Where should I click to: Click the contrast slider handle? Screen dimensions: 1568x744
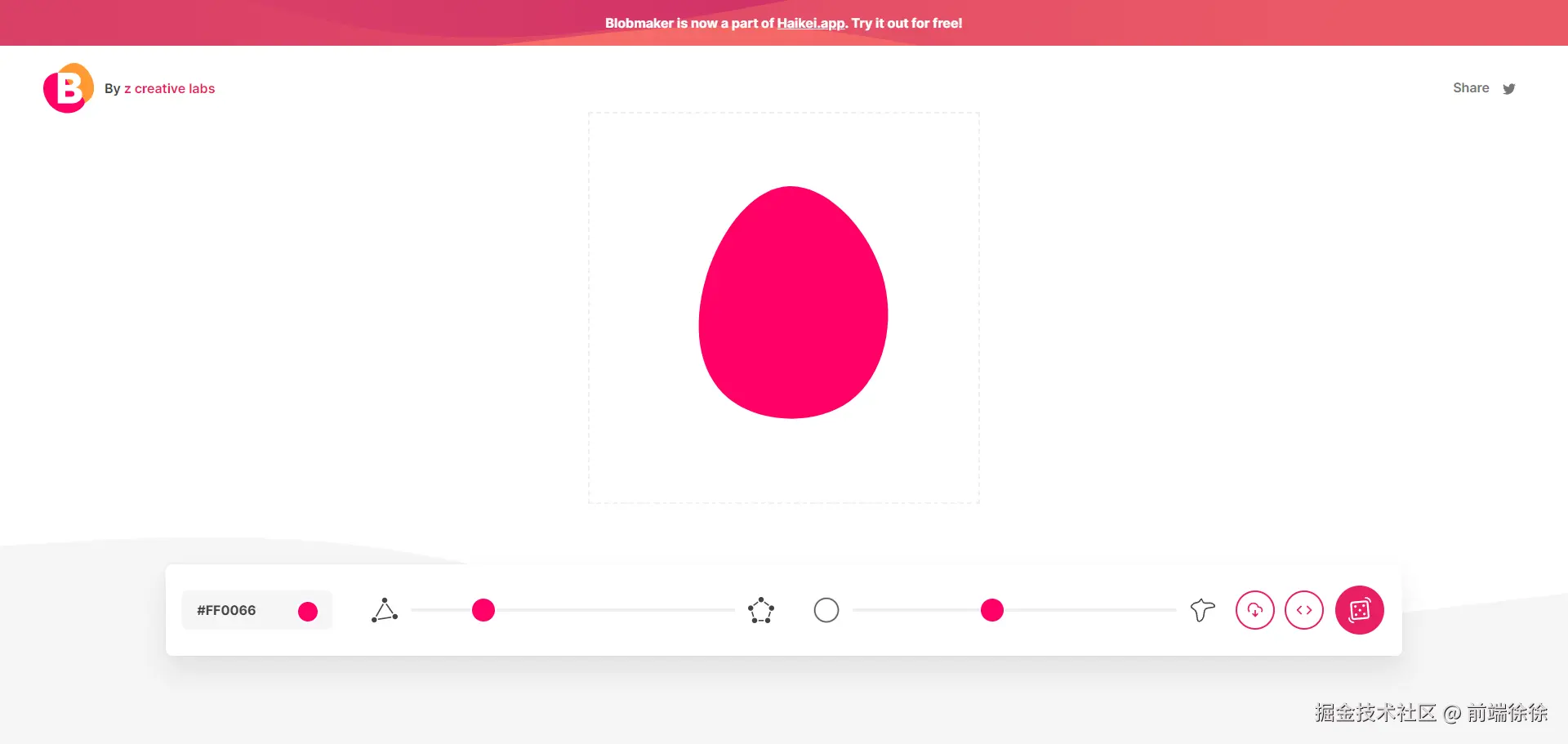point(992,610)
